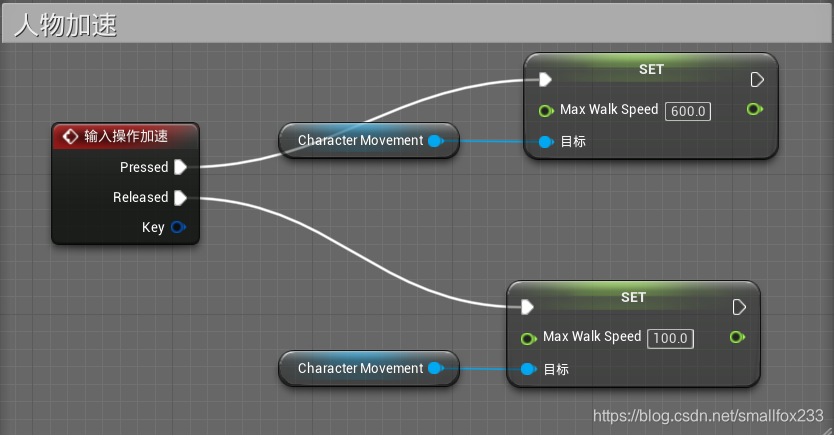Screen dimensions: 834x435
Task: Click the execution output pin of the 600.0 SET node
Action: click(757, 80)
